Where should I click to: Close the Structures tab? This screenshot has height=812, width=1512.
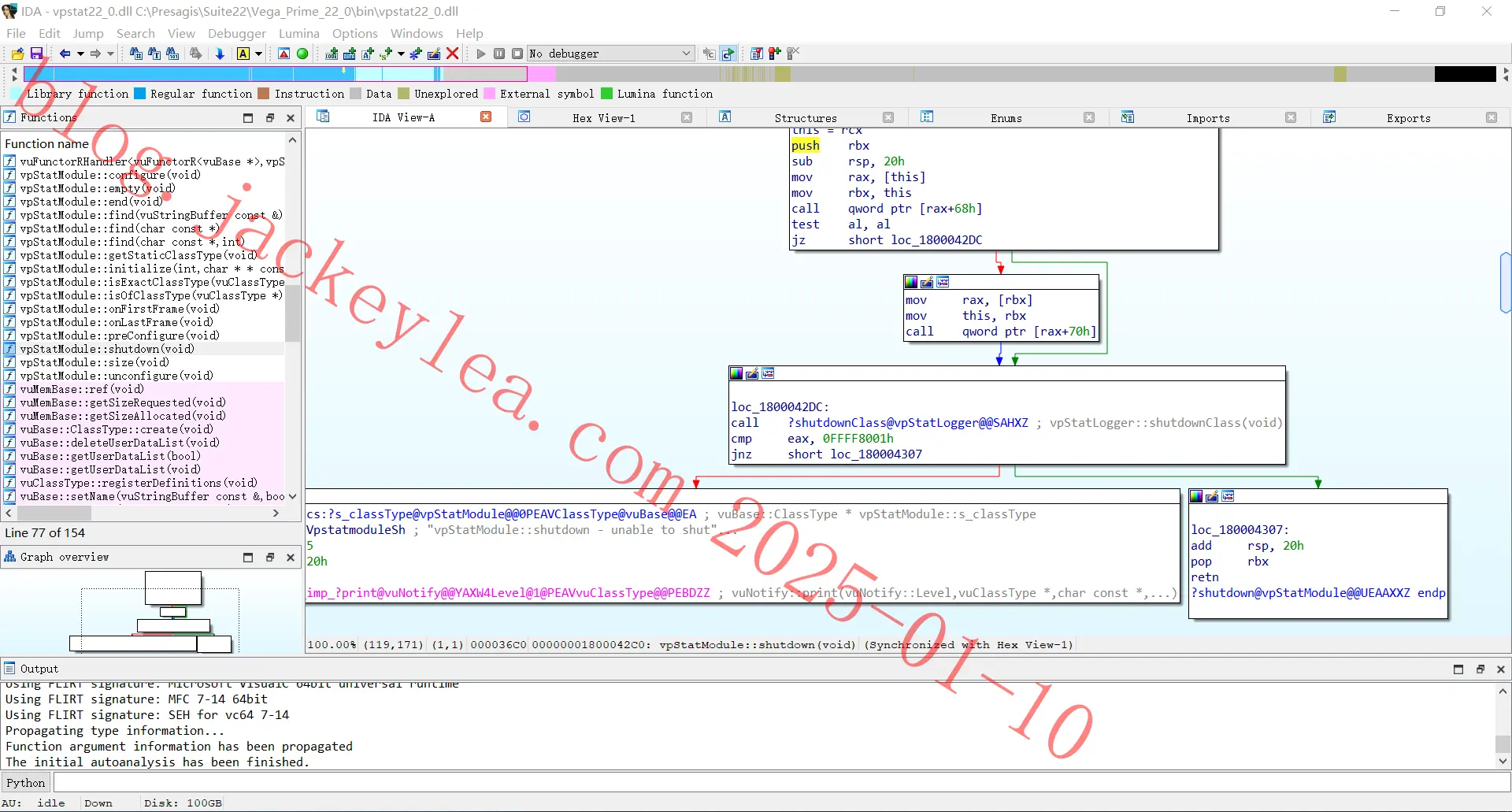(x=888, y=117)
